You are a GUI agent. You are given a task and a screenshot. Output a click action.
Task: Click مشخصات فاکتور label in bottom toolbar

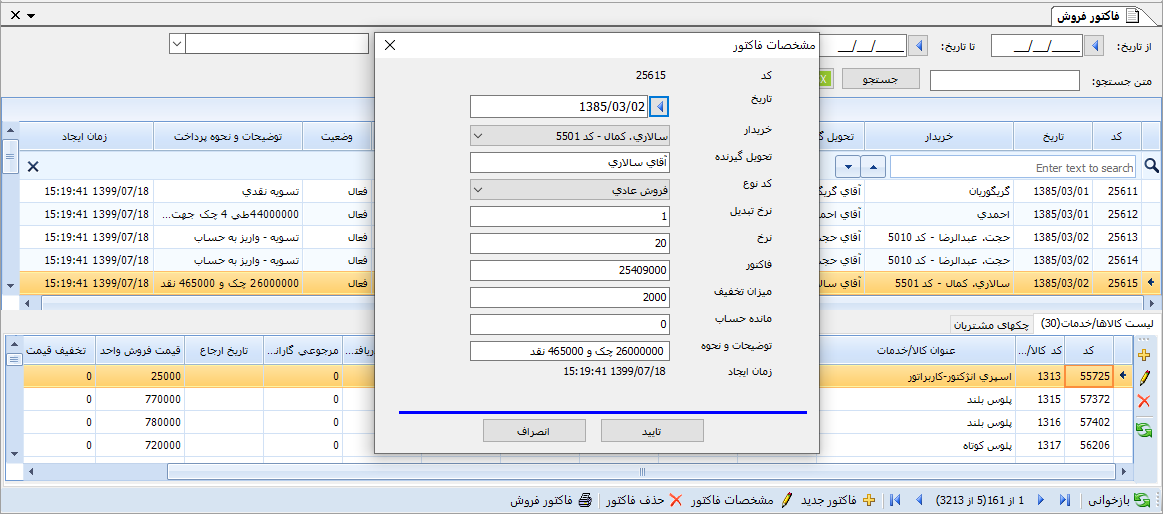[732, 501]
